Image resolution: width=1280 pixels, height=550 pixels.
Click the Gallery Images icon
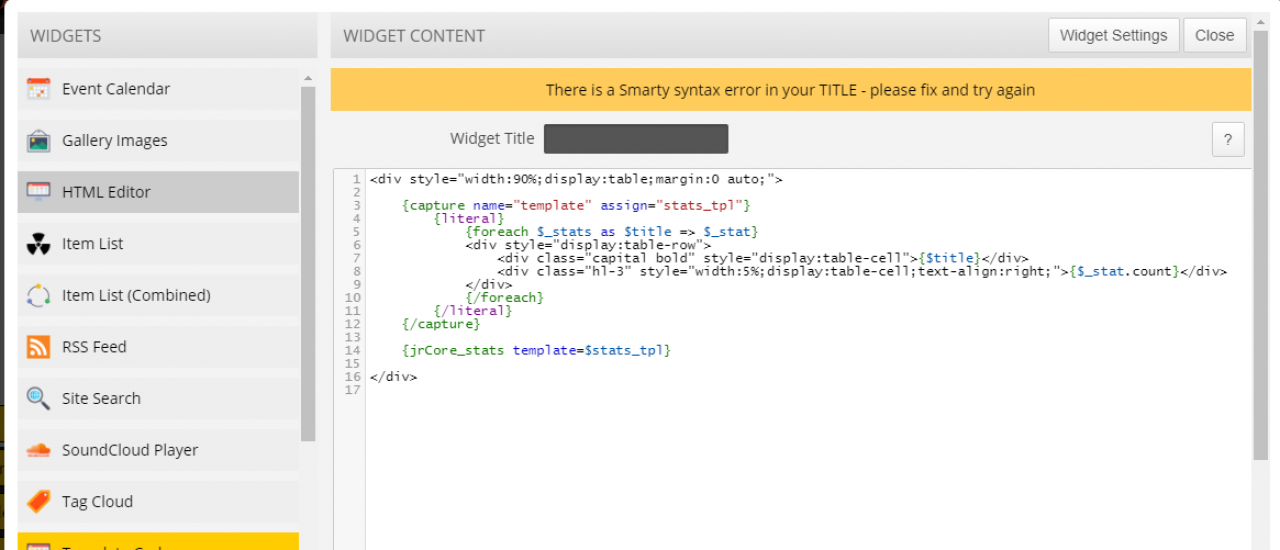pyautogui.click(x=39, y=141)
